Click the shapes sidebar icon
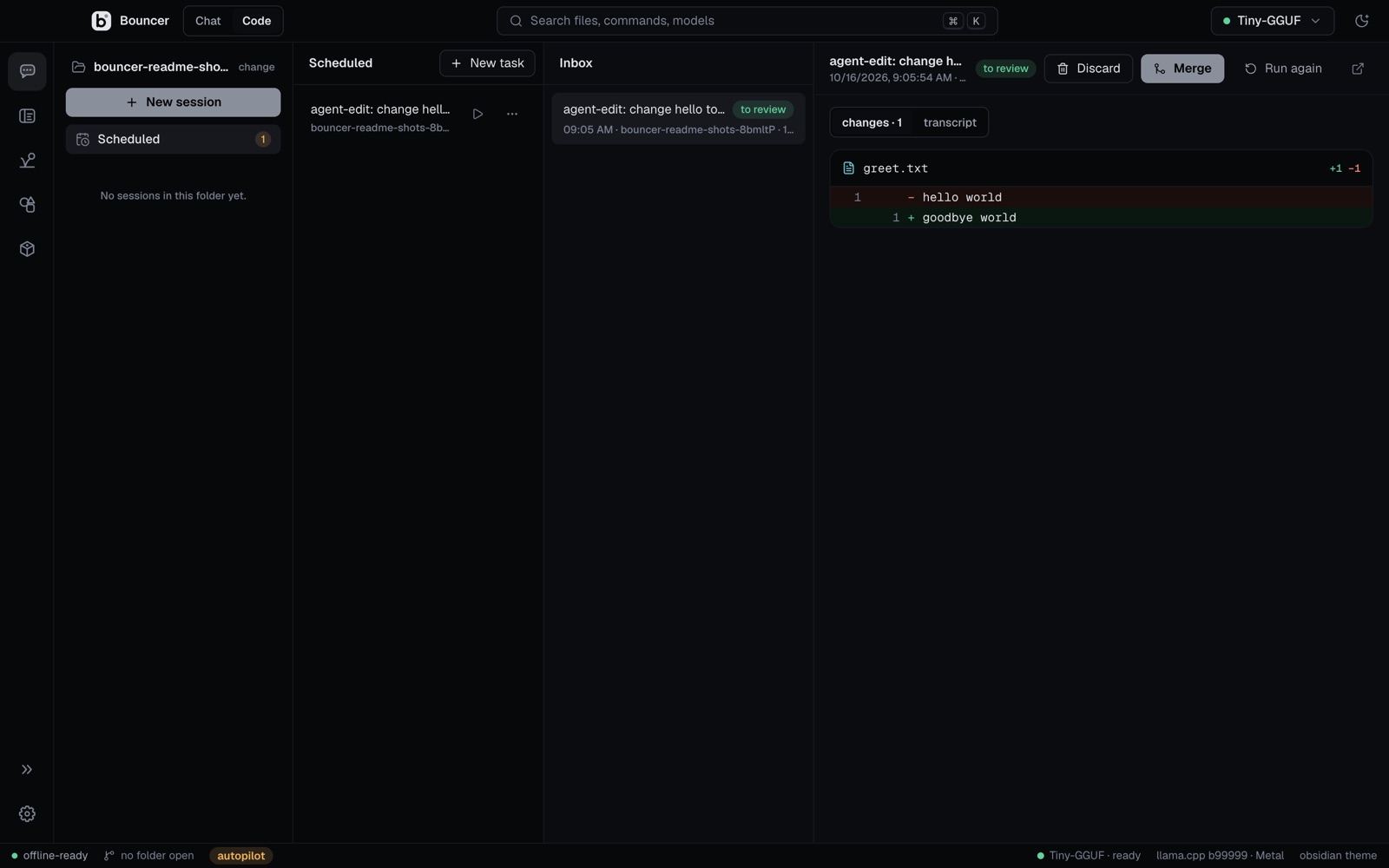The height and width of the screenshot is (868, 1389). tap(27, 205)
